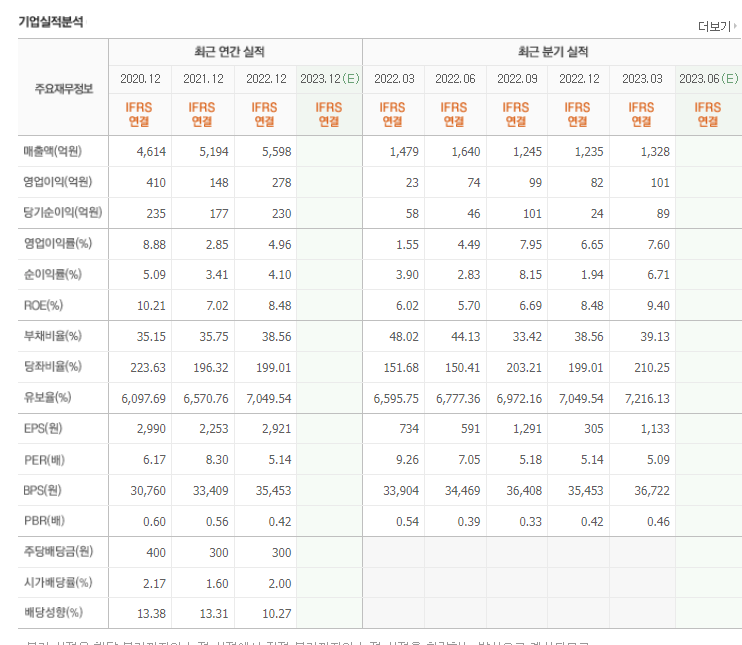Select the 영업이익률(%) row label
This screenshot has height=645, width=742.
tap(58, 244)
